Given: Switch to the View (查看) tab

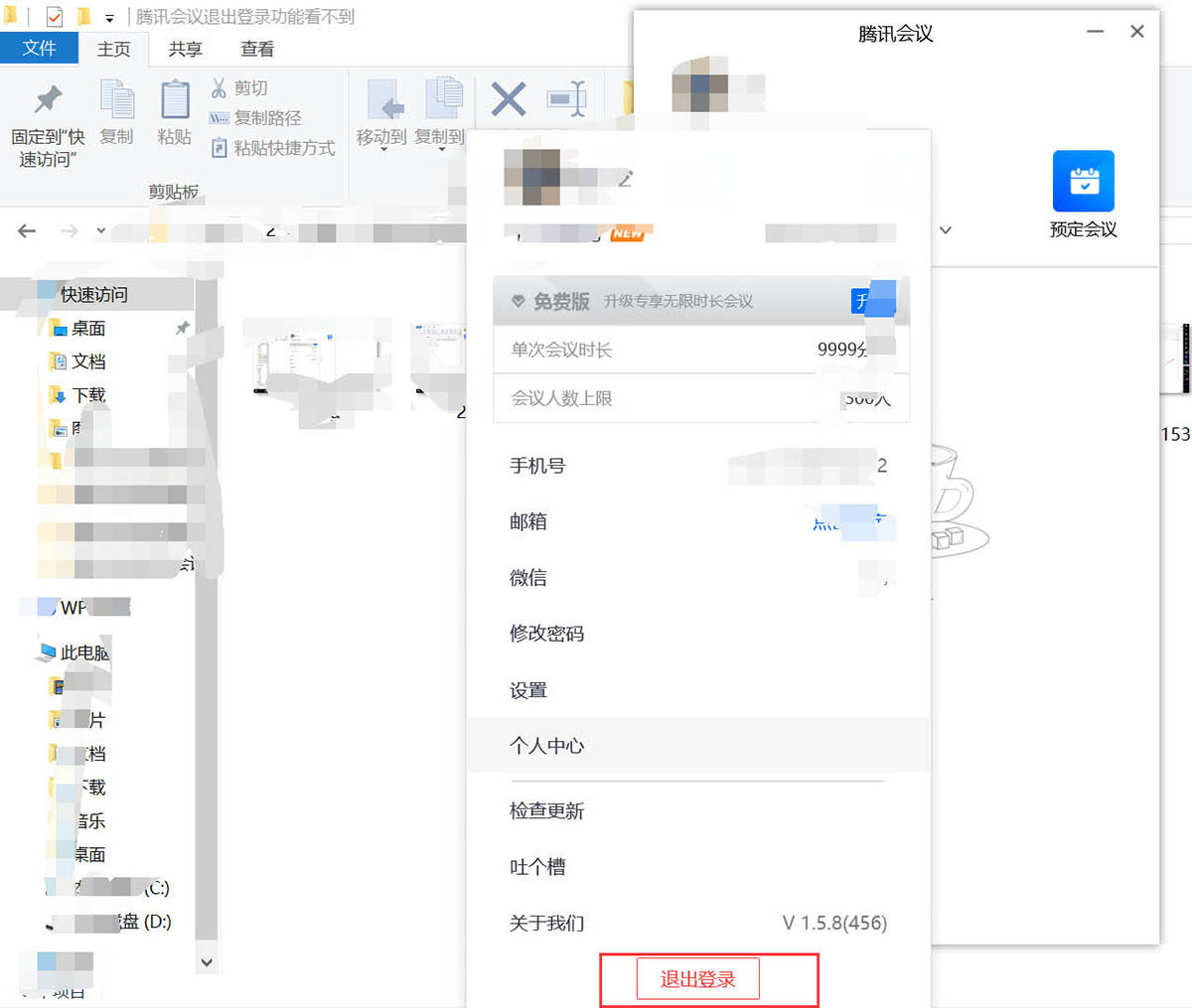Looking at the screenshot, I should pyautogui.click(x=257, y=49).
